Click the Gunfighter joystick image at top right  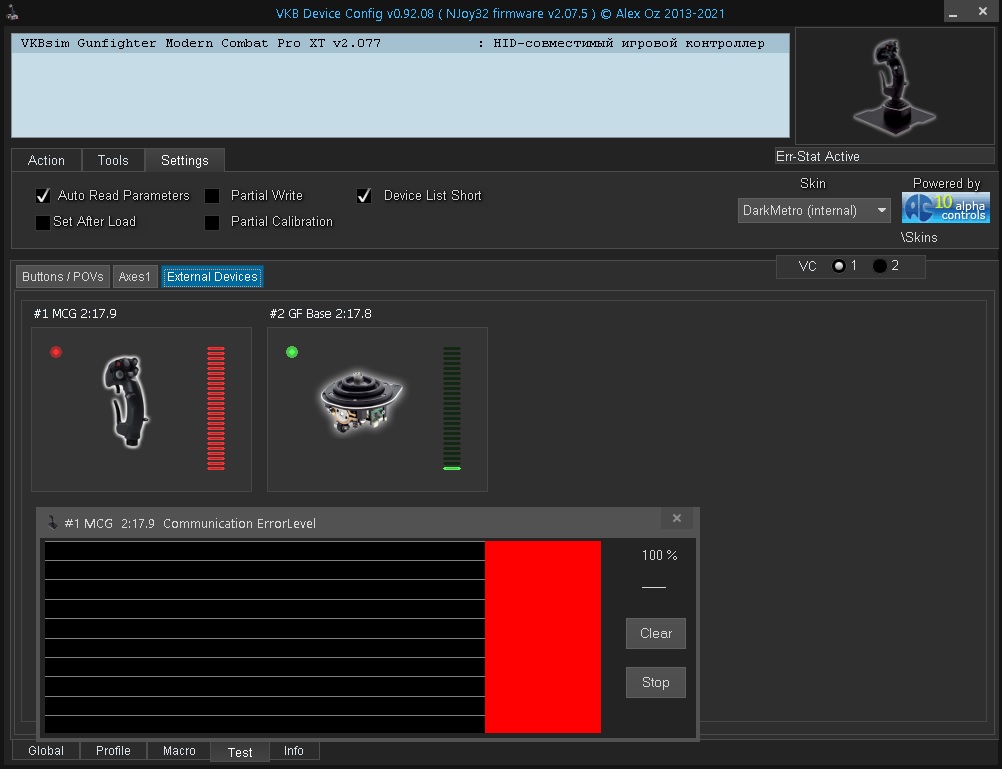894,86
